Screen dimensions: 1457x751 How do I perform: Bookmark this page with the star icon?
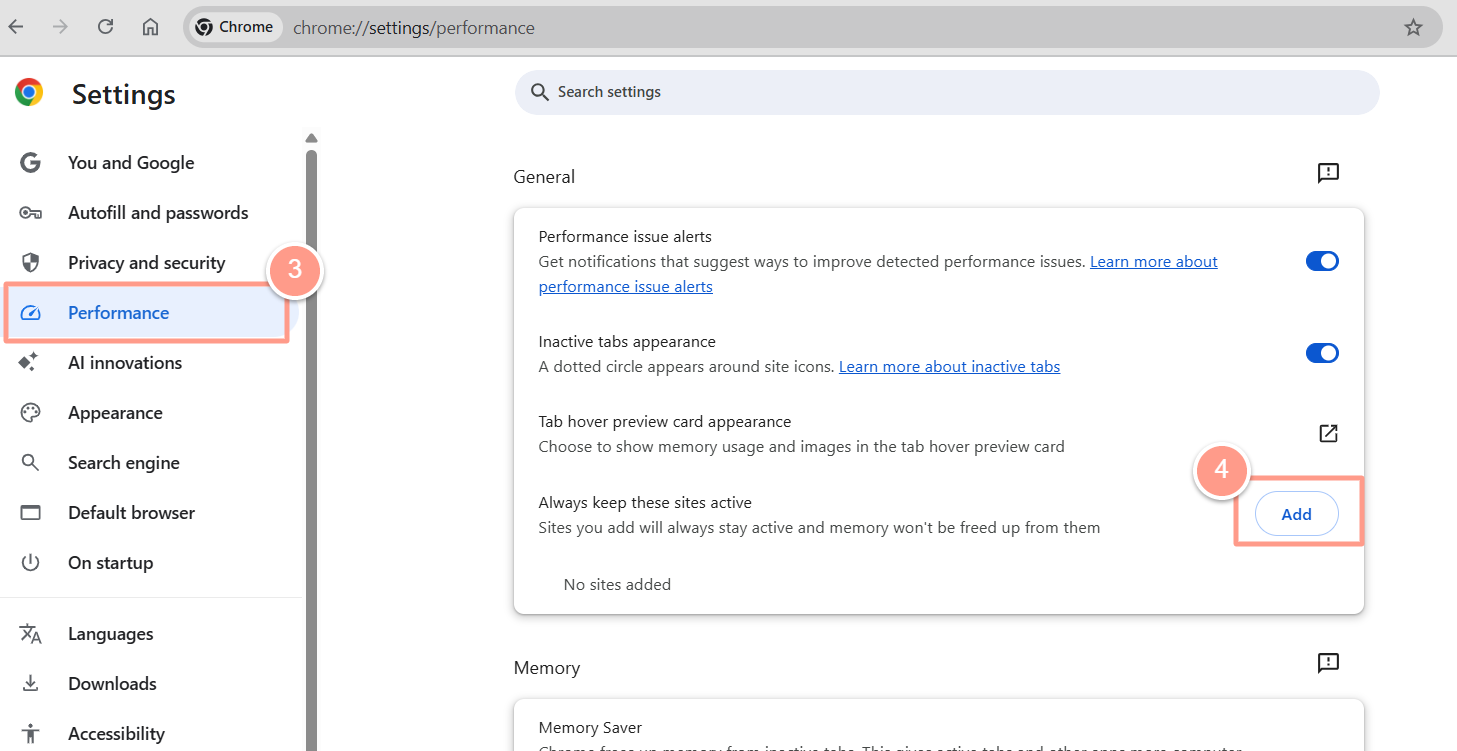coord(1413,27)
